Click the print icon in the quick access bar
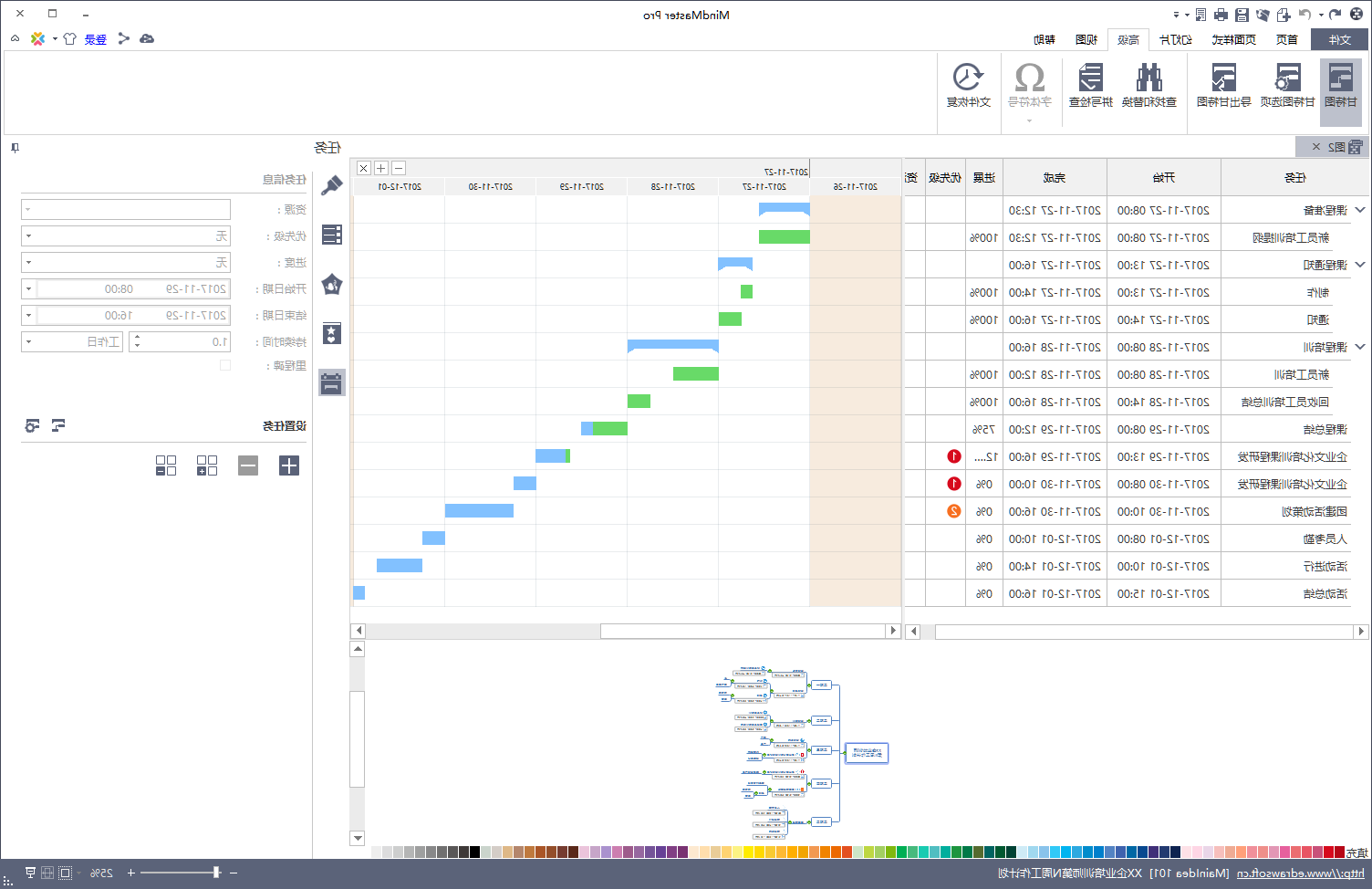The image size is (1372, 889). coord(1221,15)
